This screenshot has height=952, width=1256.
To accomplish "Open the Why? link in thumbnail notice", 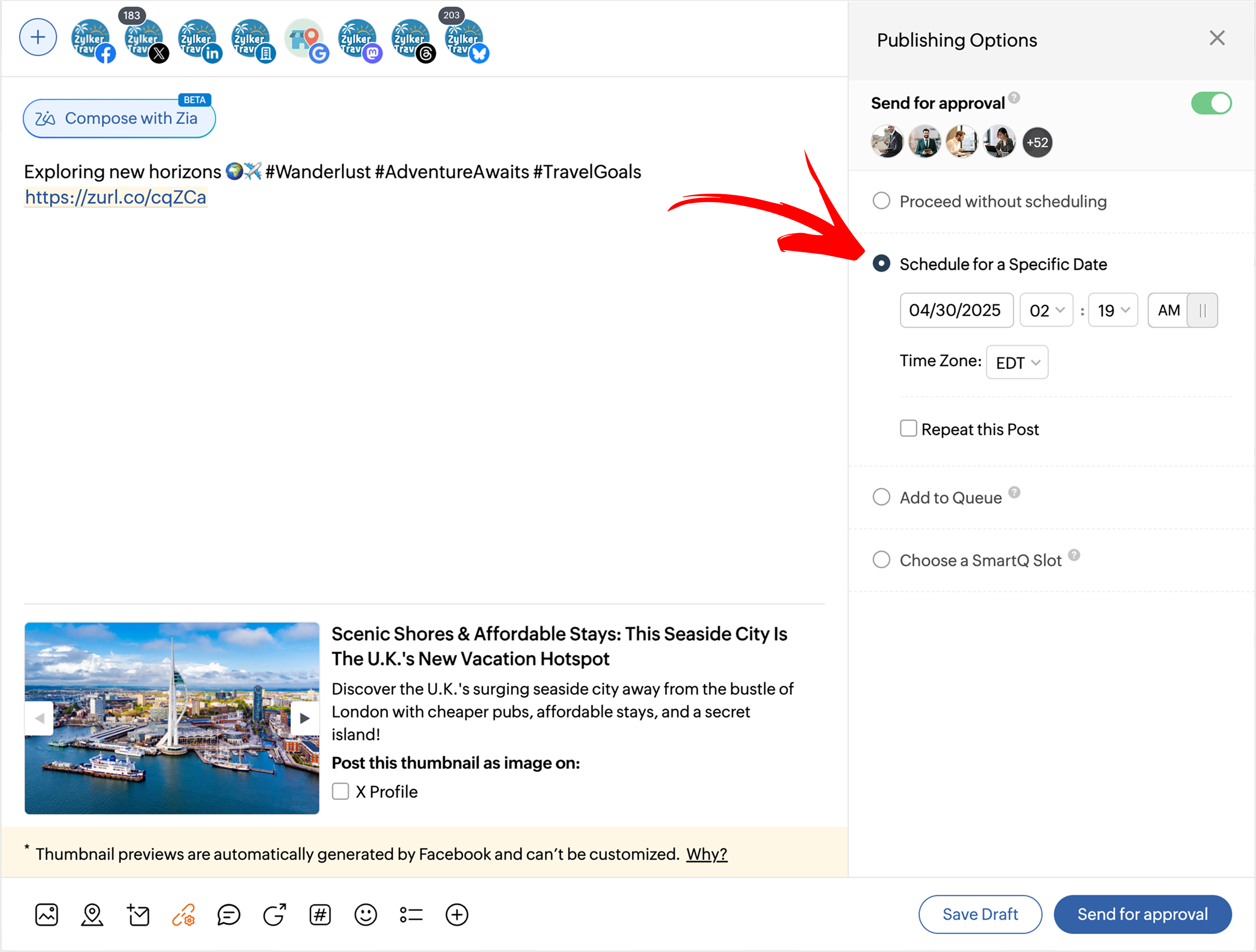I will [x=706, y=854].
